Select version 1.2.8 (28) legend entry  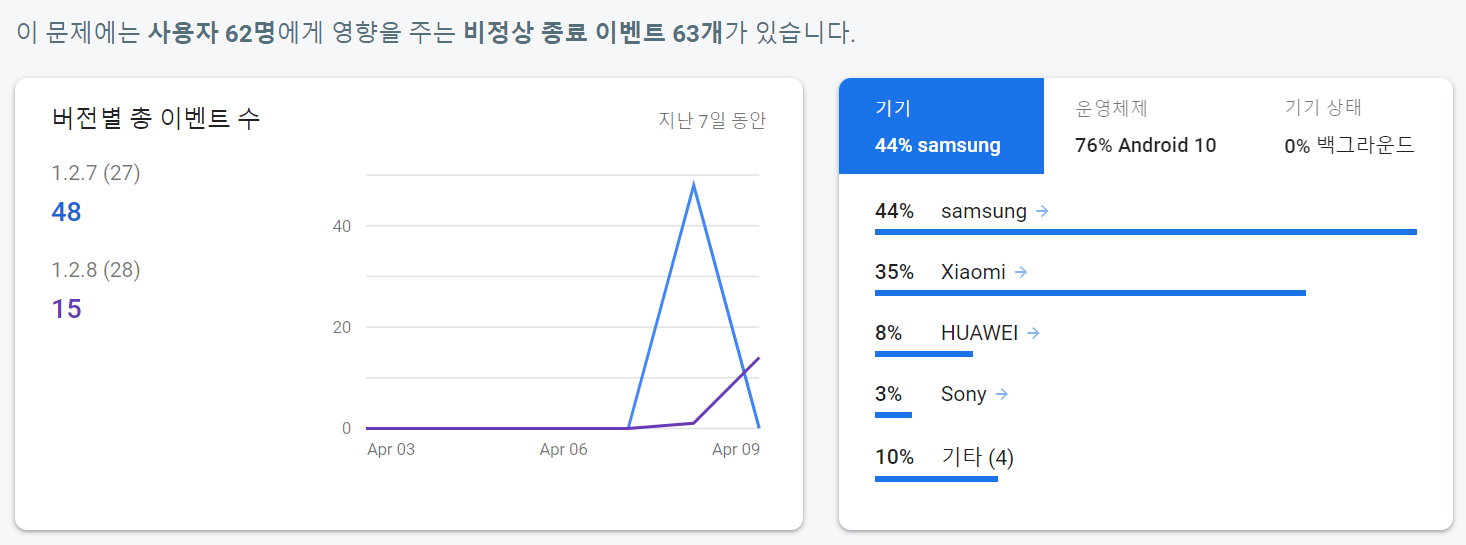[96, 270]
